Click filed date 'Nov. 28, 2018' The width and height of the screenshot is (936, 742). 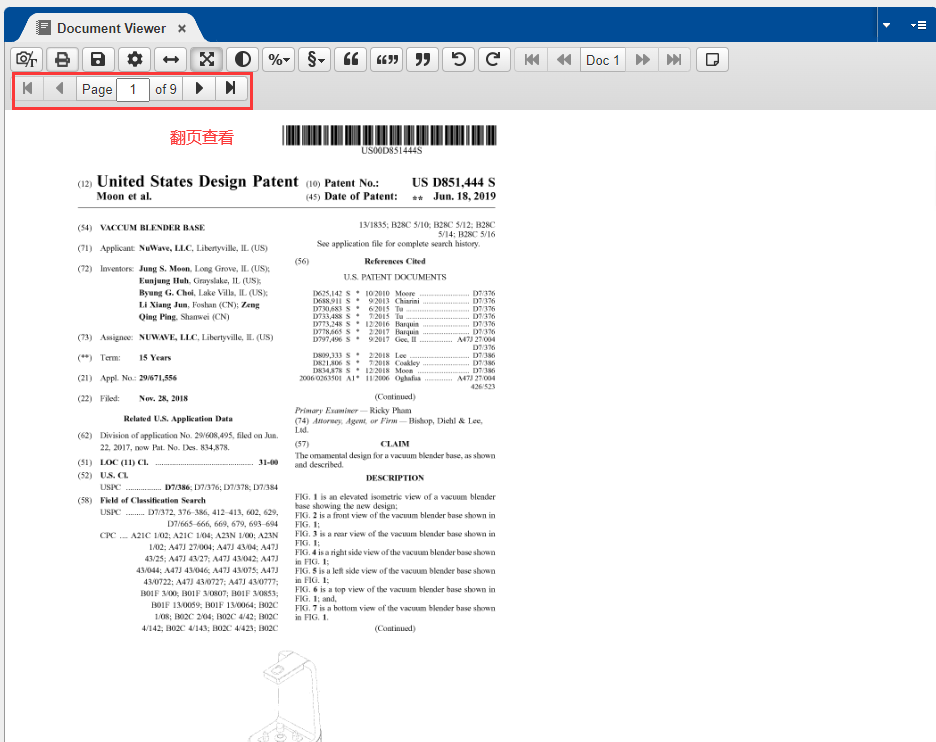point(163,398)
